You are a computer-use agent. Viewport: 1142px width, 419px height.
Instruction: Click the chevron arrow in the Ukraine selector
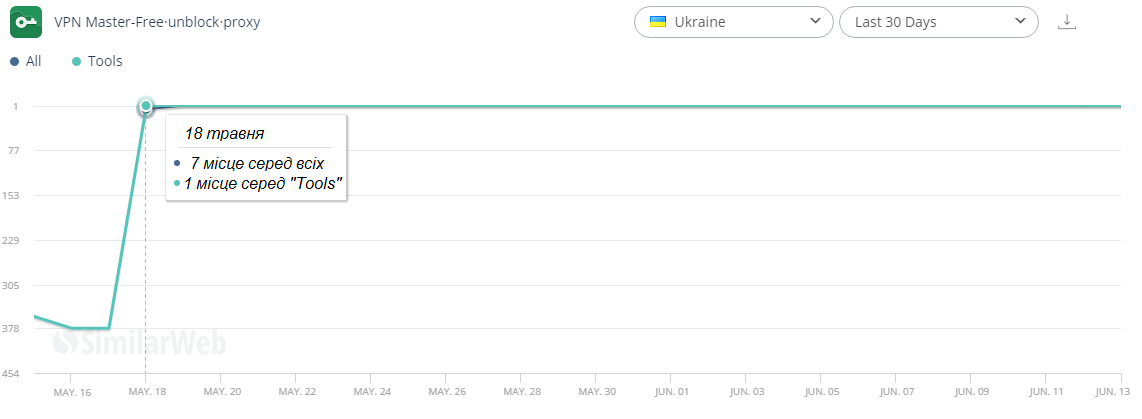[x=815, y=21]
